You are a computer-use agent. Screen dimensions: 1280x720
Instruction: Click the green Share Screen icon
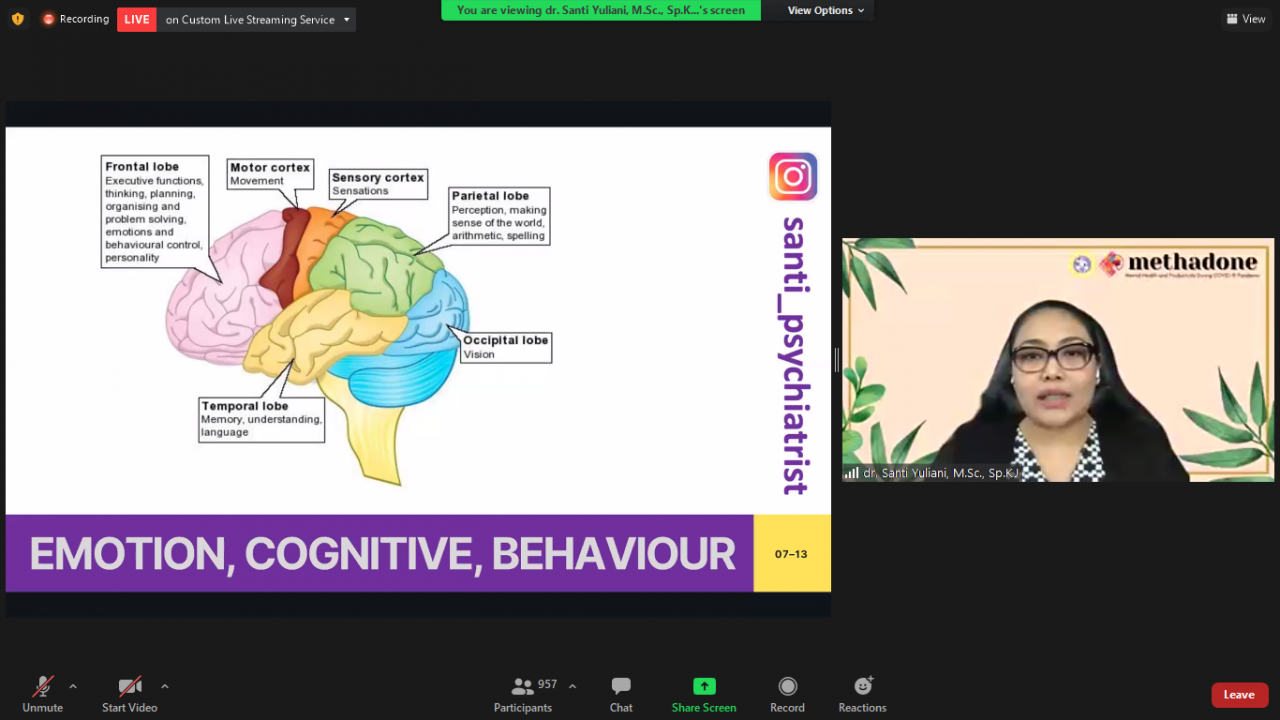[704, 687]
